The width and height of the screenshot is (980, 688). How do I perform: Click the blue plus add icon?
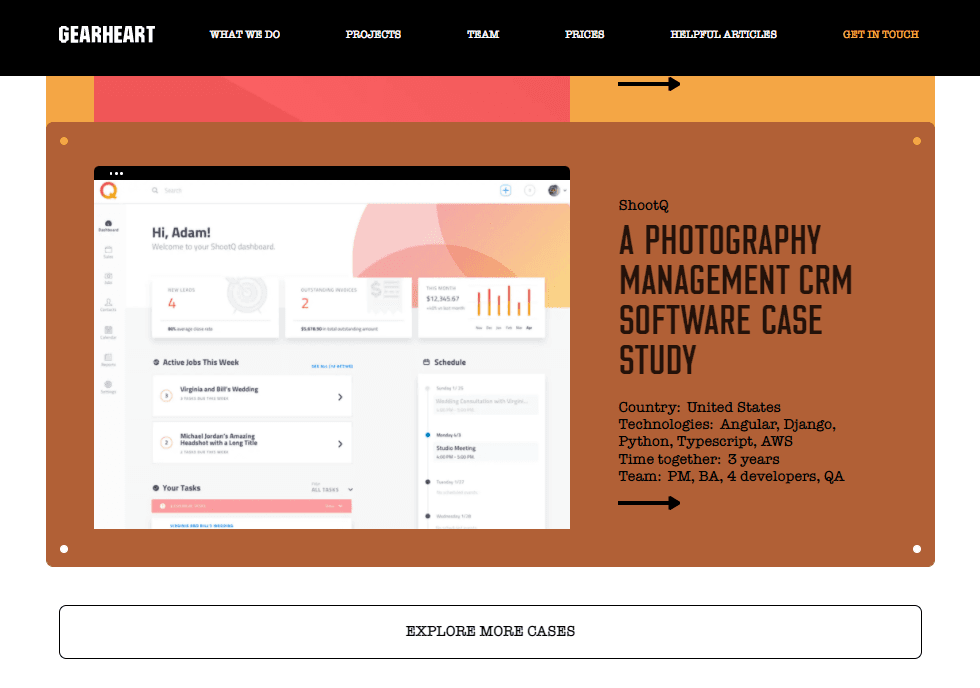coord(505,190)
